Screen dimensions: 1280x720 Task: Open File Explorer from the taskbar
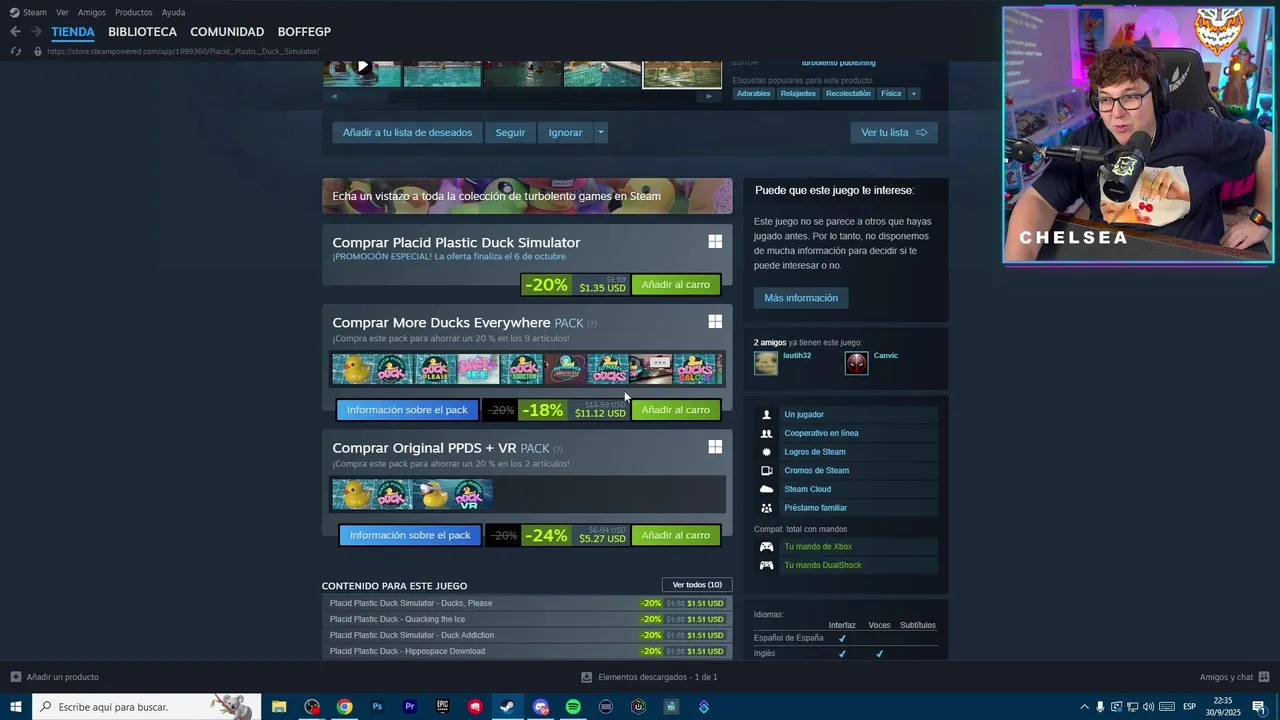pyautogui.click(x=279, y=707)
